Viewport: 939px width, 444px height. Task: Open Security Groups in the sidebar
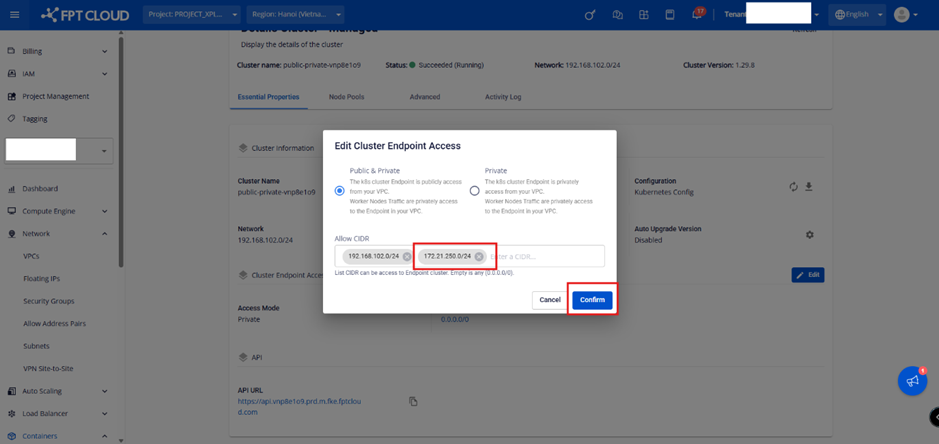tap(49, 301)
